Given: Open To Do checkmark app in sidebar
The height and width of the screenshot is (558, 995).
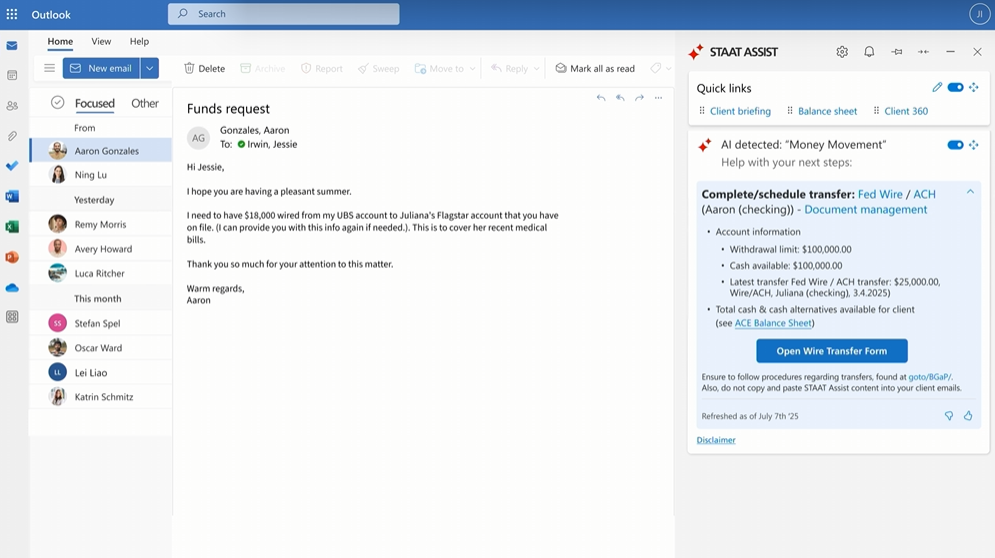Looking at the screenshot, I should [12, 166].
